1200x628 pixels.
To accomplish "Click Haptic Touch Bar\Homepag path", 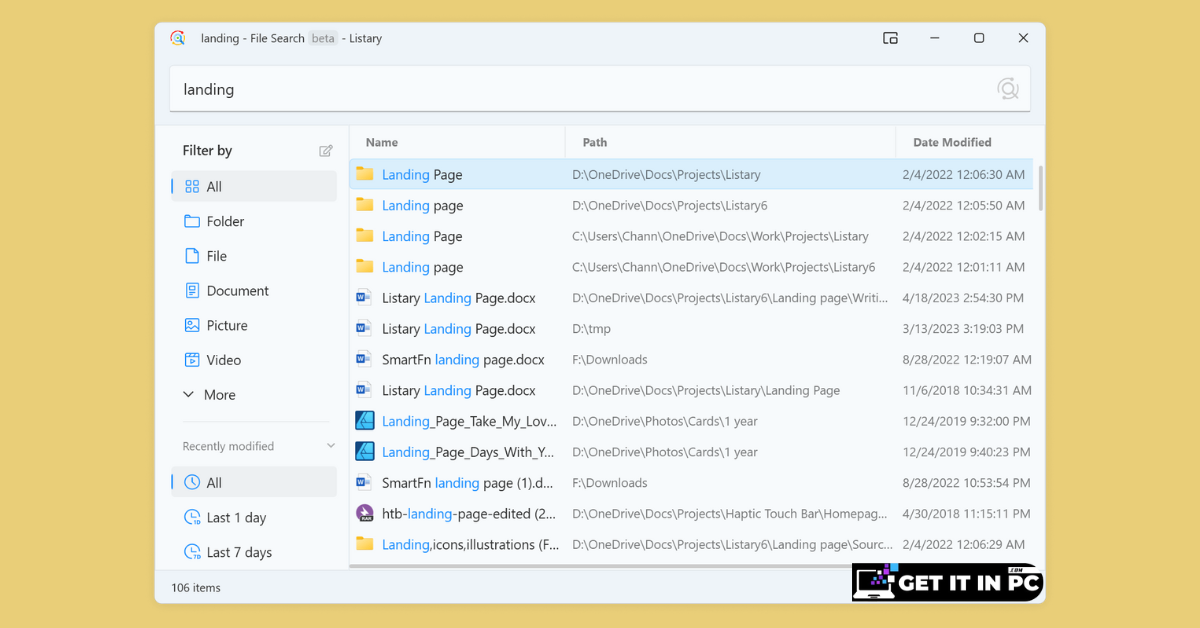I will pyautogui.click(x=730, y=513).
